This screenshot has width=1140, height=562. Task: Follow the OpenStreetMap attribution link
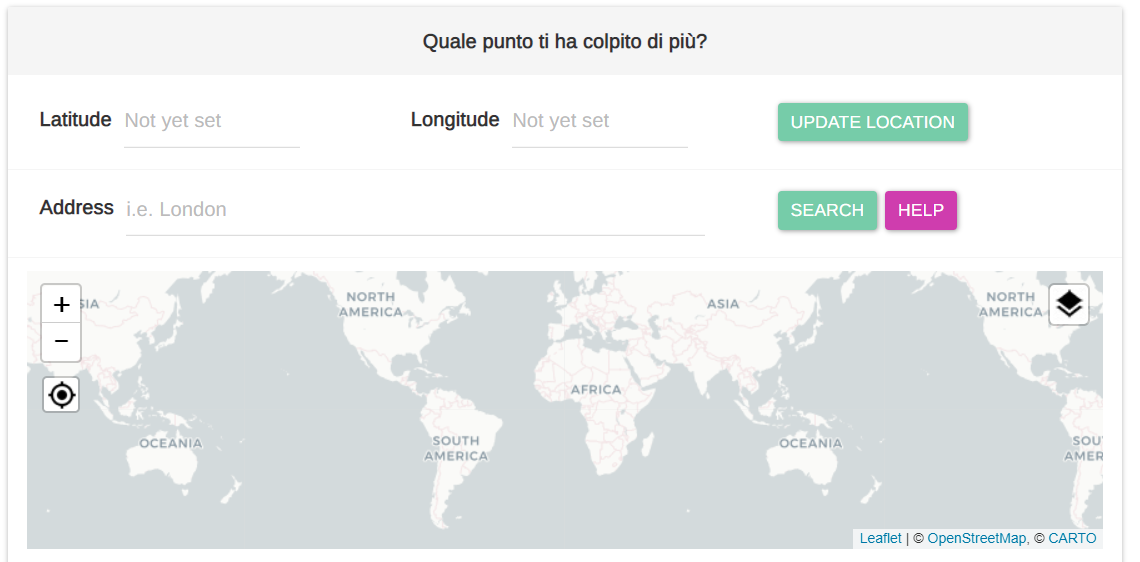976,538
